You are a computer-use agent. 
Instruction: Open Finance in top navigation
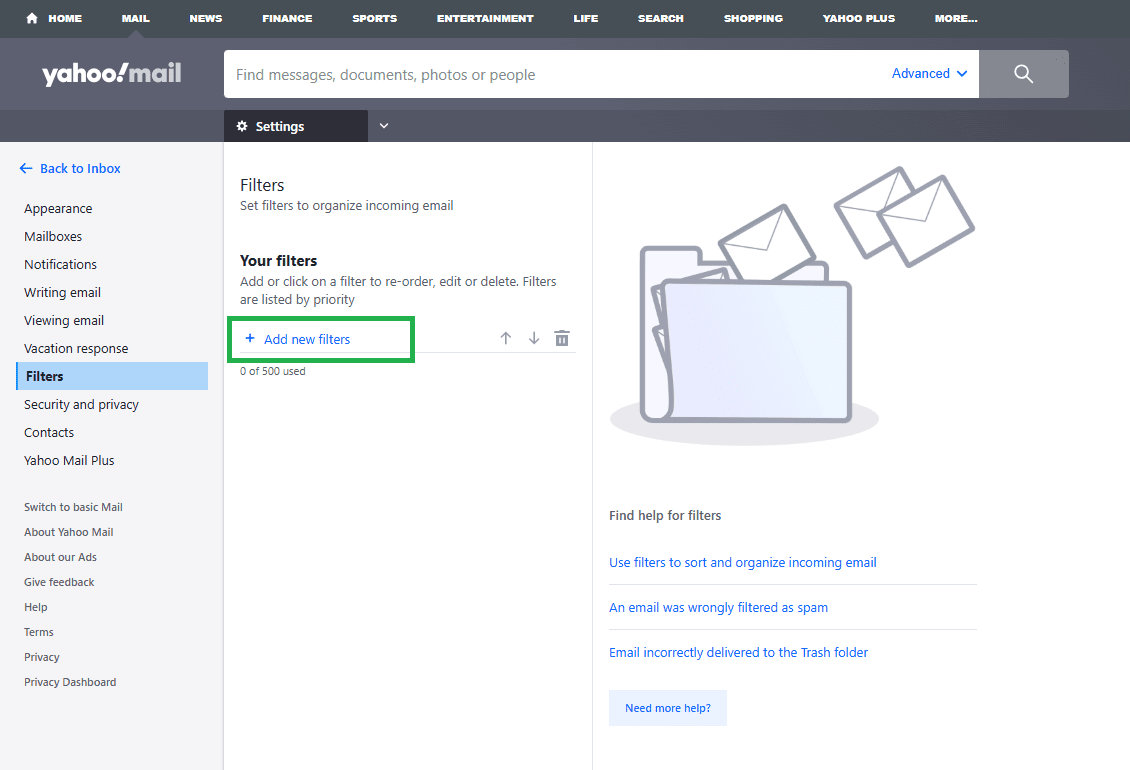tap(288, 18)
